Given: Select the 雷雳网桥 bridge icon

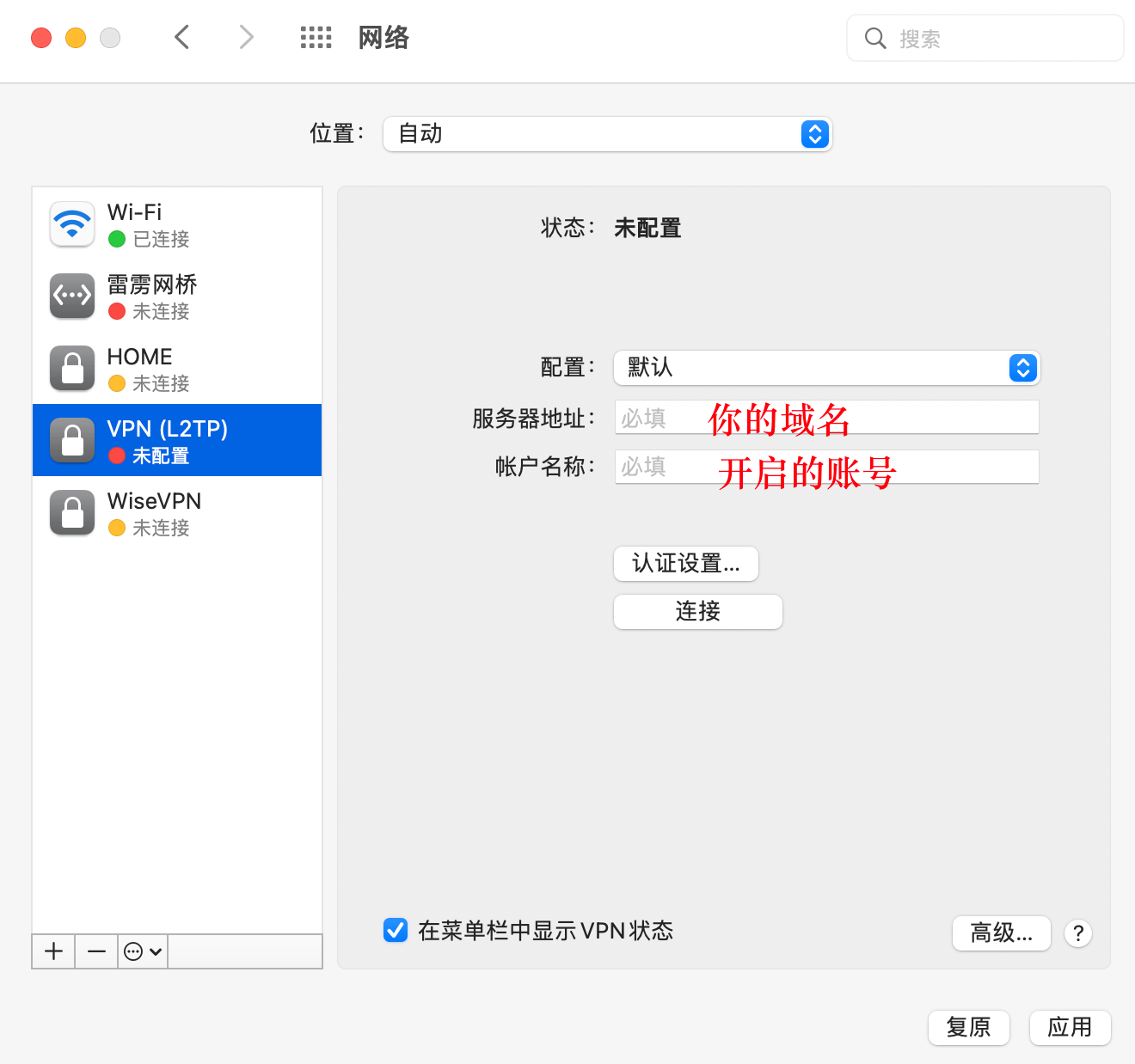Looking at the screenshot, I should [x=72, y=296].
